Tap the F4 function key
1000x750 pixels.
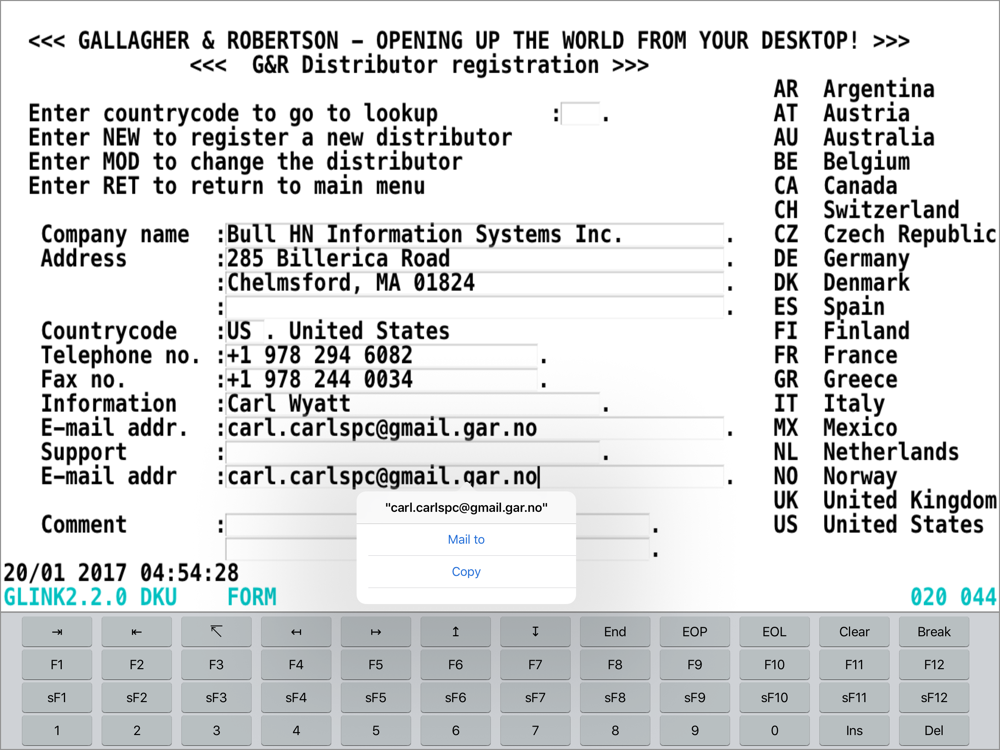296,665
